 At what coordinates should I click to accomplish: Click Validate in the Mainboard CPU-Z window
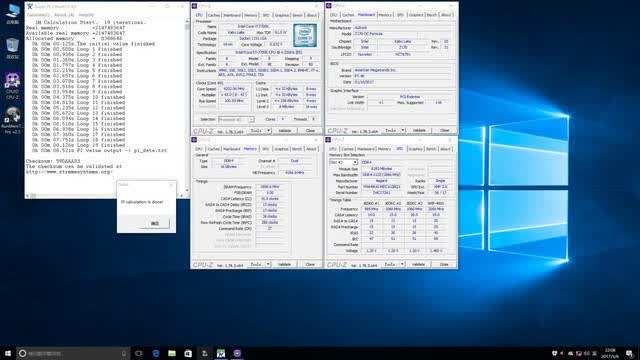[419, 131]
